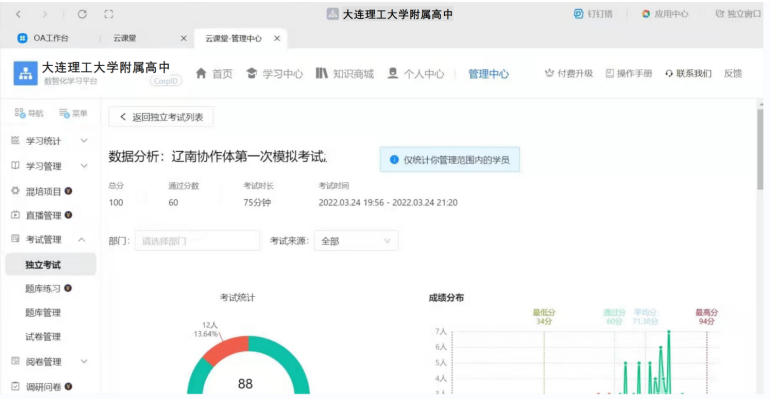The width and height of the screenshot is (770, 399).
Task: Click the 首页 home icon
Action: [x=201, y=73]
